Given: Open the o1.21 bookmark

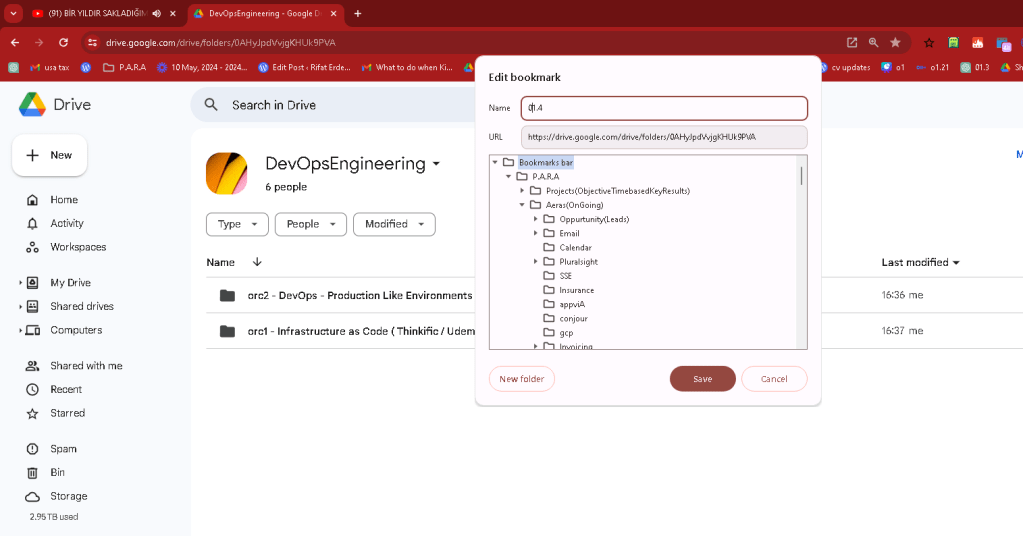Looking at the screenshot, I should click(x=932, y=67).
